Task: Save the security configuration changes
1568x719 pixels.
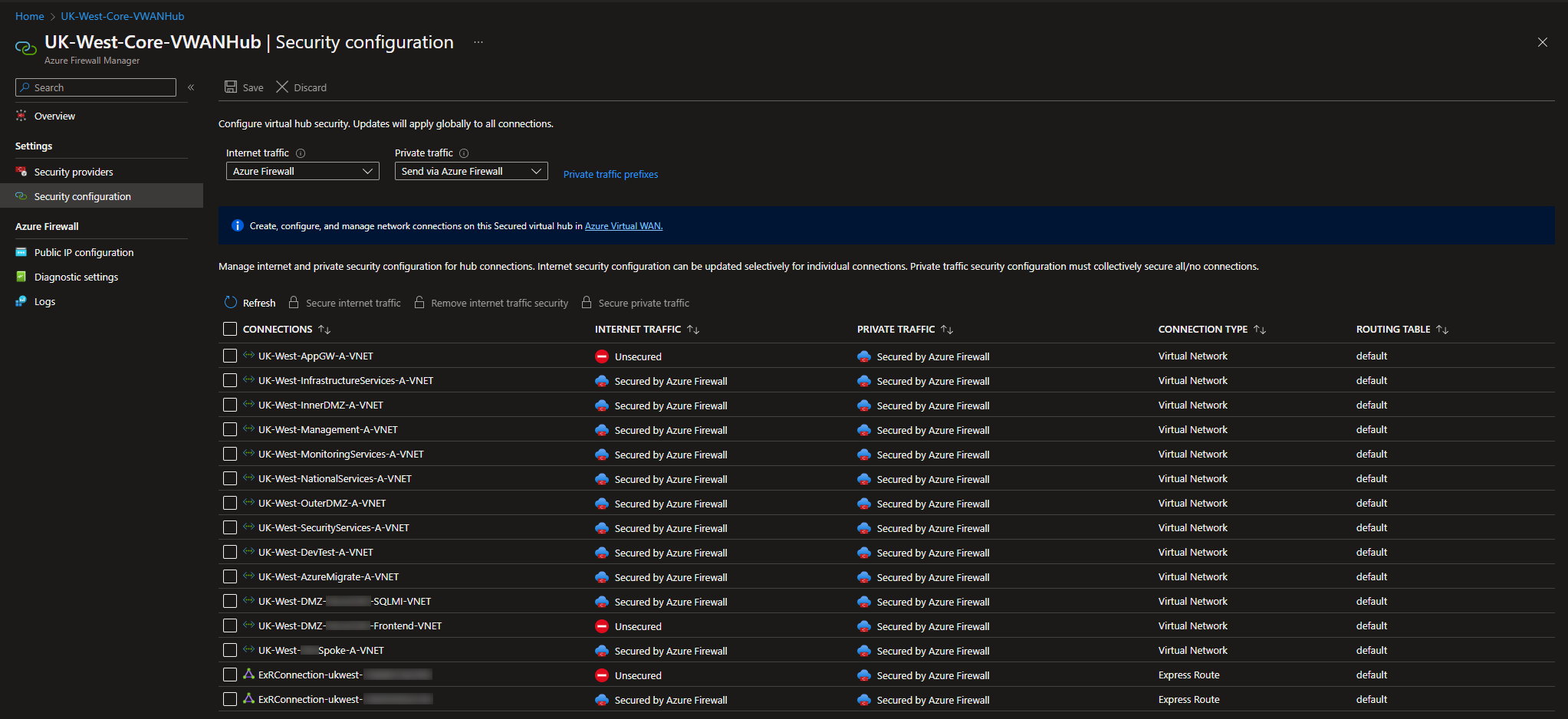Action: coord(243,87)
